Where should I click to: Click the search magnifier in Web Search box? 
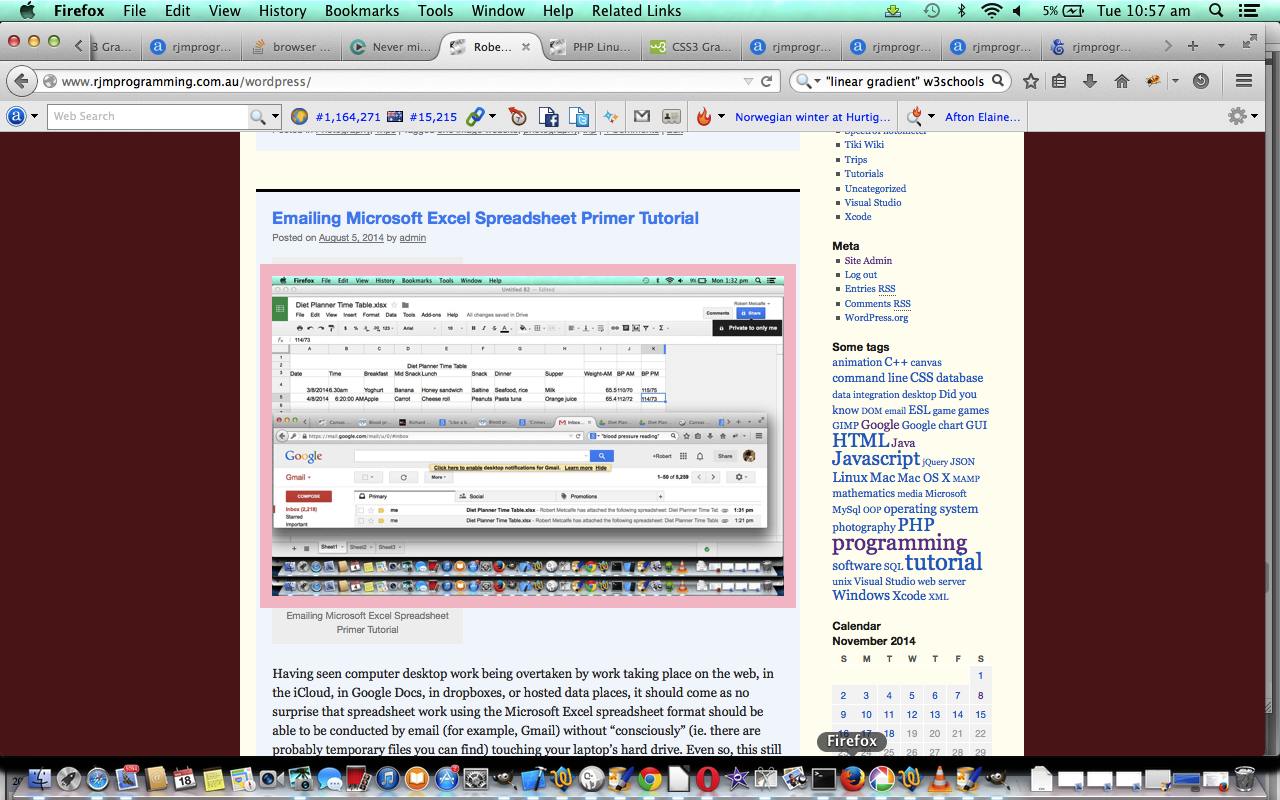258,117
